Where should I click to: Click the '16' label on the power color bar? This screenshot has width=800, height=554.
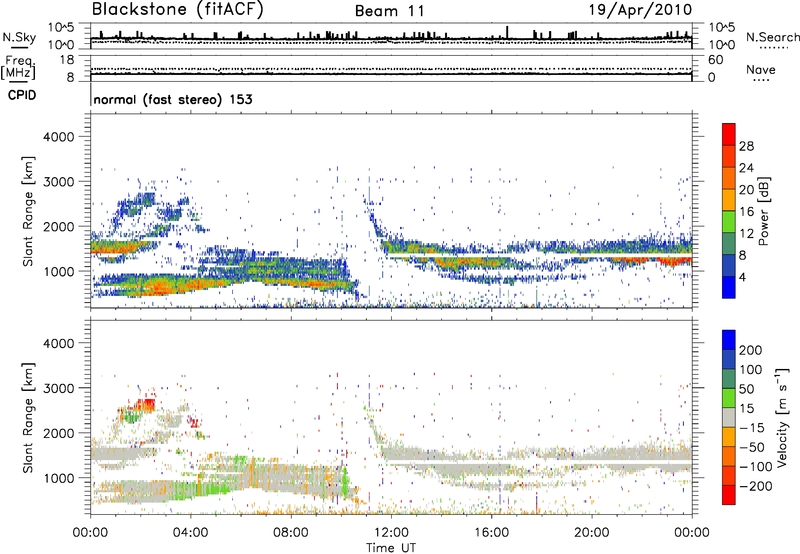(746, 212)
